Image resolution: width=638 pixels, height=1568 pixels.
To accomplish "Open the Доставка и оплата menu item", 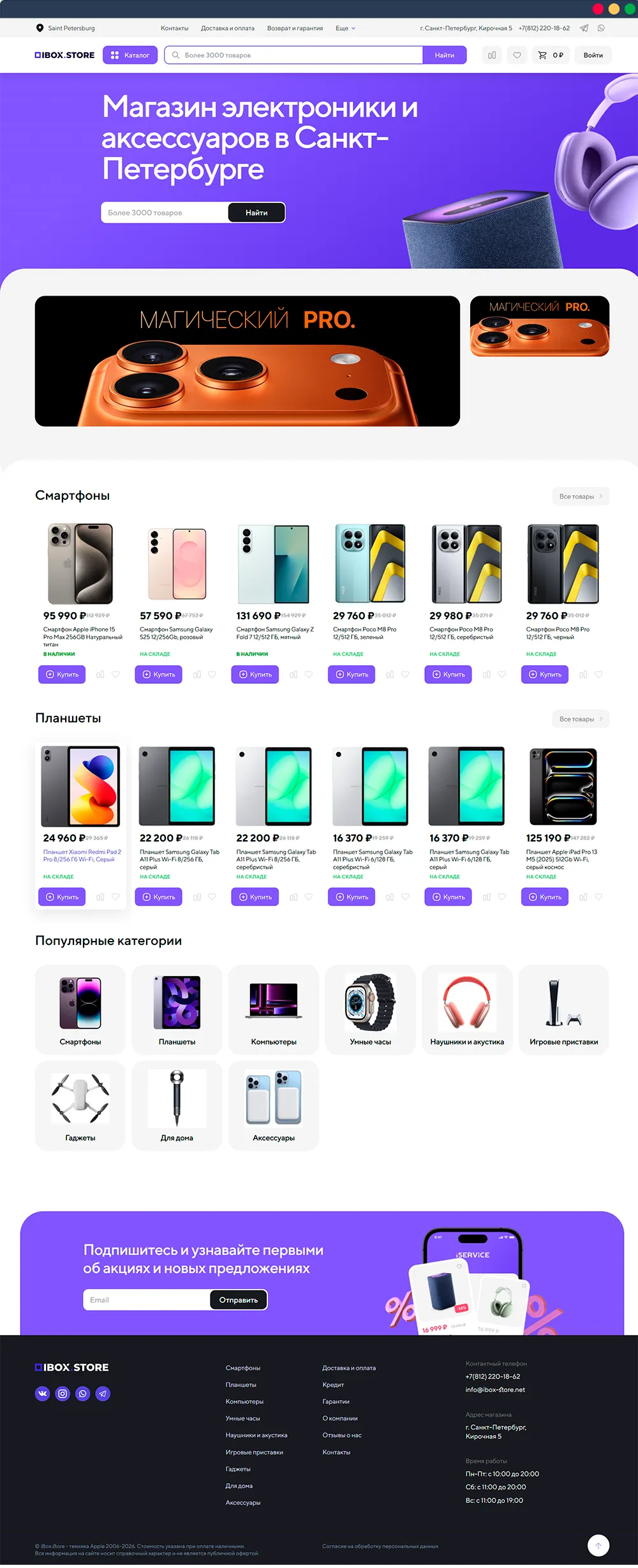I will [228, 28].
